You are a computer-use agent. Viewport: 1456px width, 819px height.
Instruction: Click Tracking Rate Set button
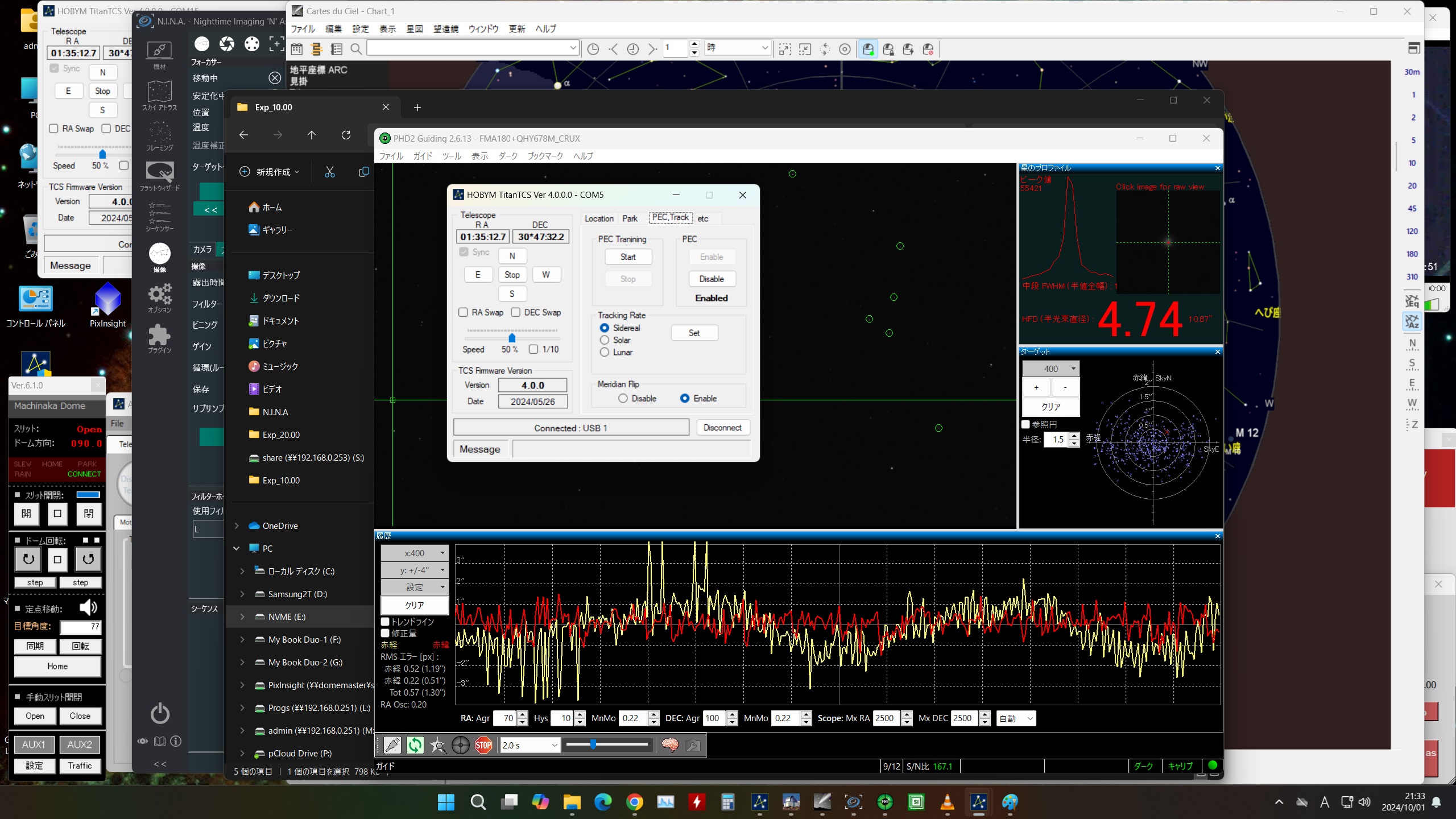694,333
